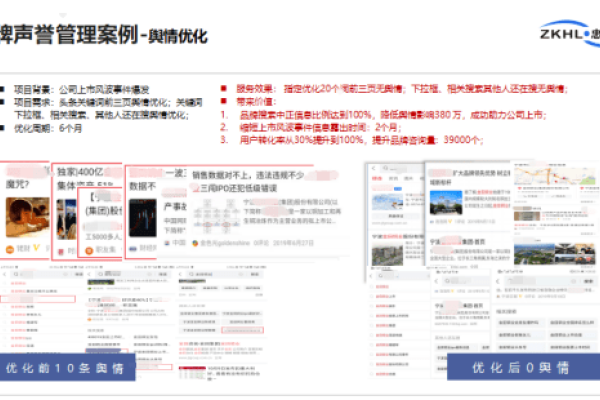Click the 项目背景 bullet line
This screenshot has height=400, width=600.
point(82,90)
